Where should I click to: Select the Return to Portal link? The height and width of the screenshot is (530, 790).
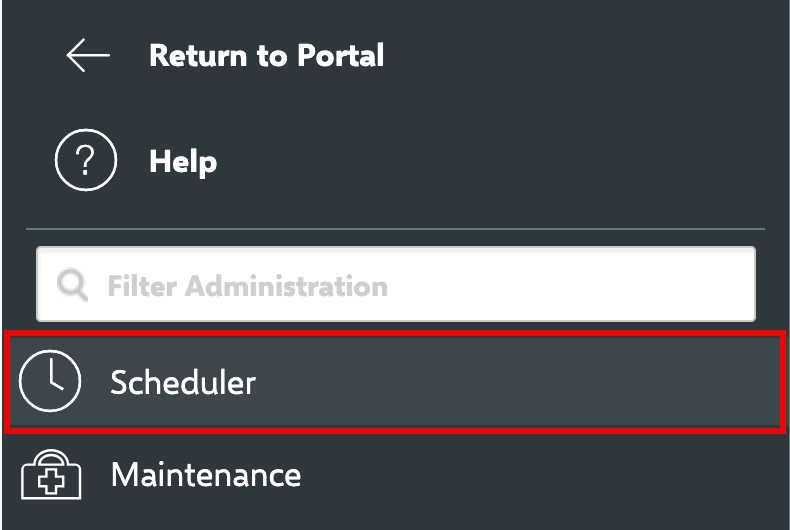(265, 56)
